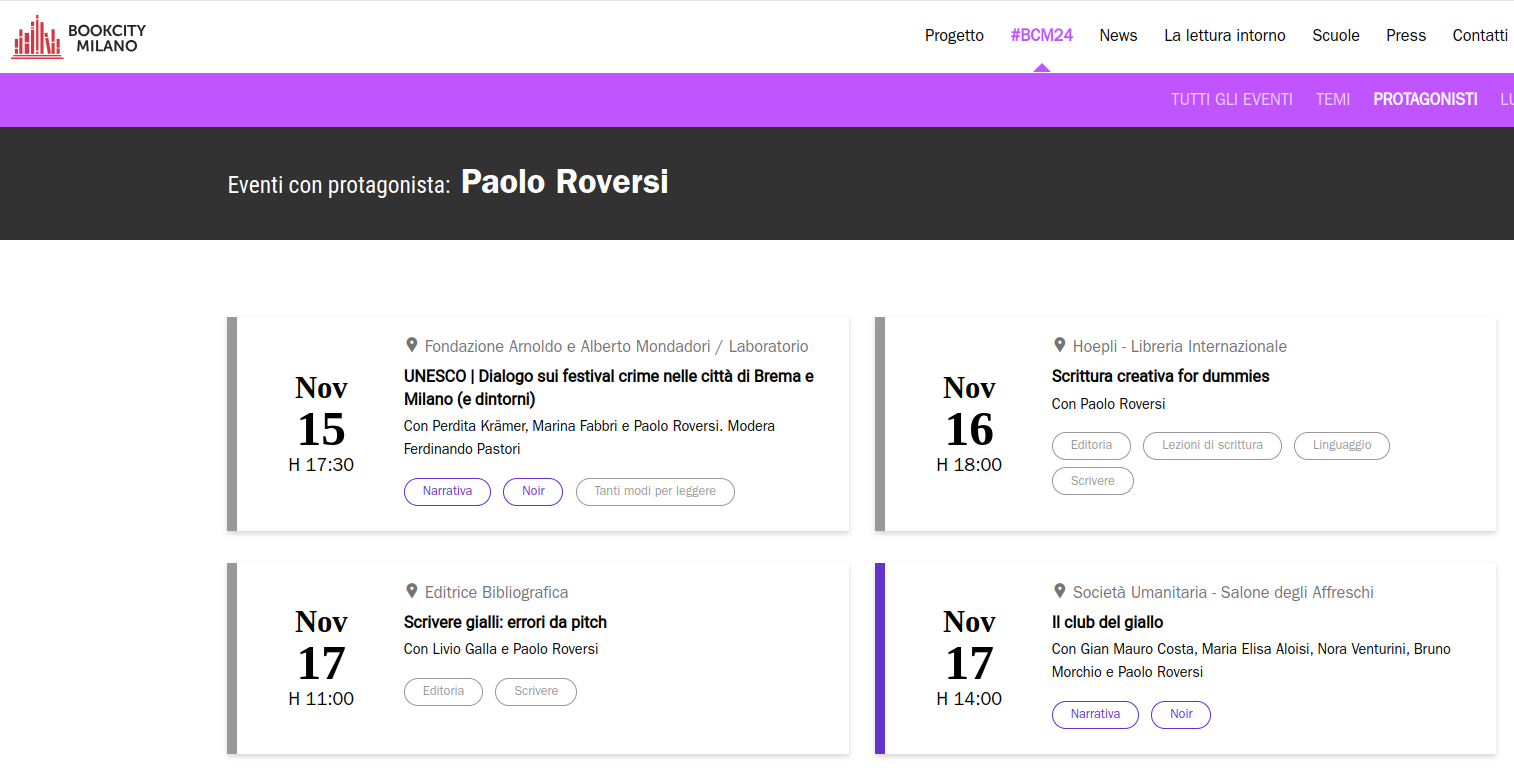The image size is (1514, 773).
Task: Click Editoria tag on Nov 16 event
Action: pyautogui.click(x=1091, y=446)
